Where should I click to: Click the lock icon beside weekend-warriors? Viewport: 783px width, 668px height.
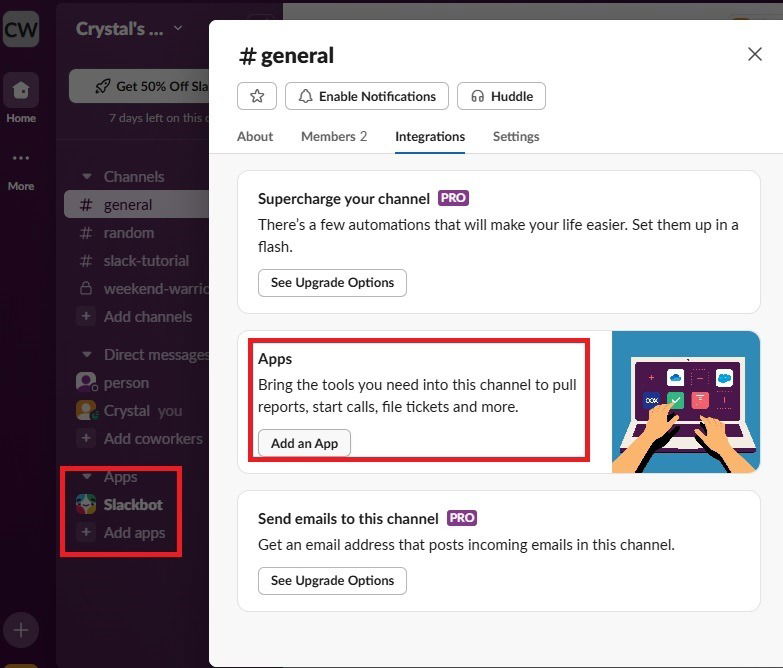click(x=86, y=288)
